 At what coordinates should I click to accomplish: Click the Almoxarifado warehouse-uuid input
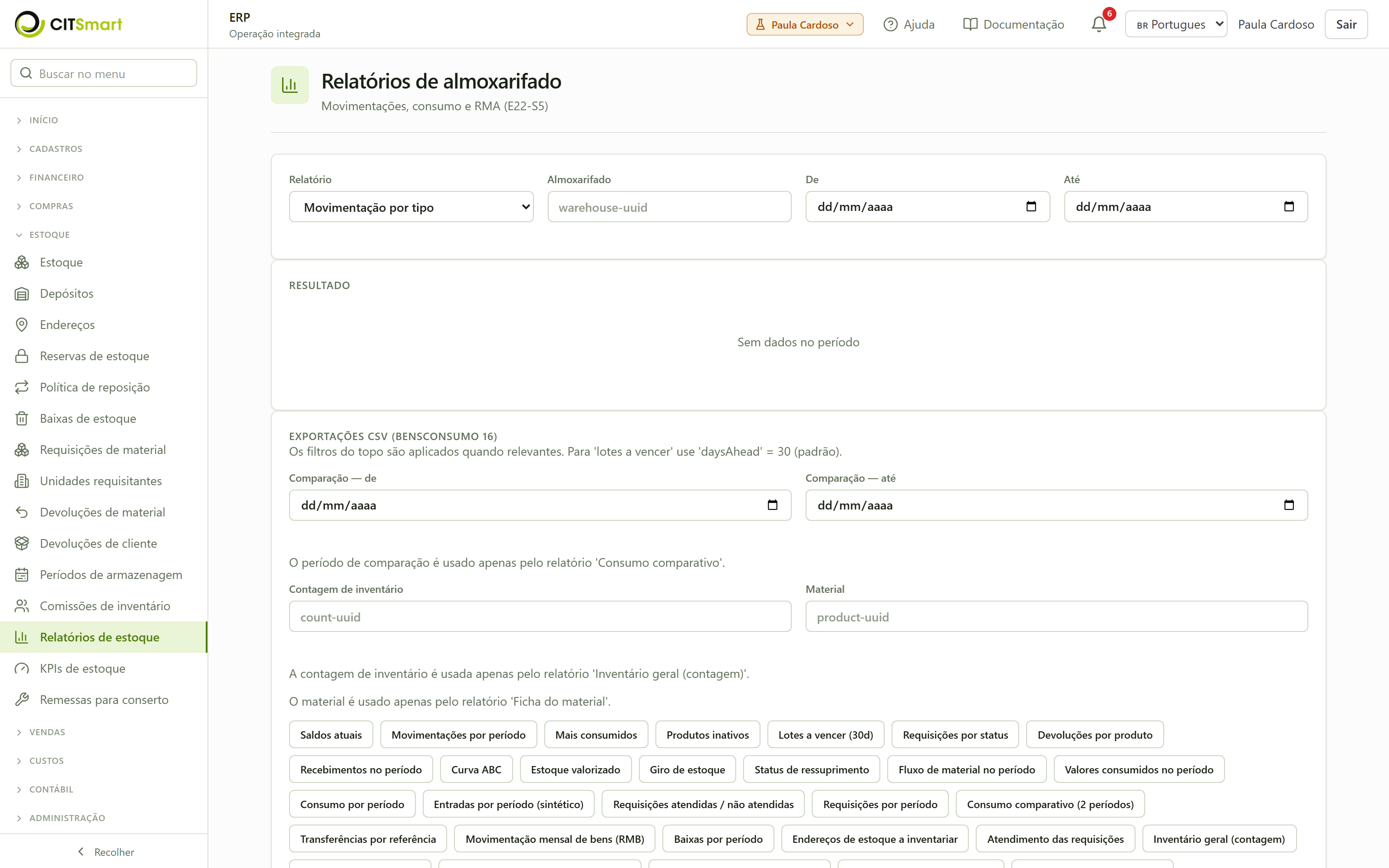(669, 207)
